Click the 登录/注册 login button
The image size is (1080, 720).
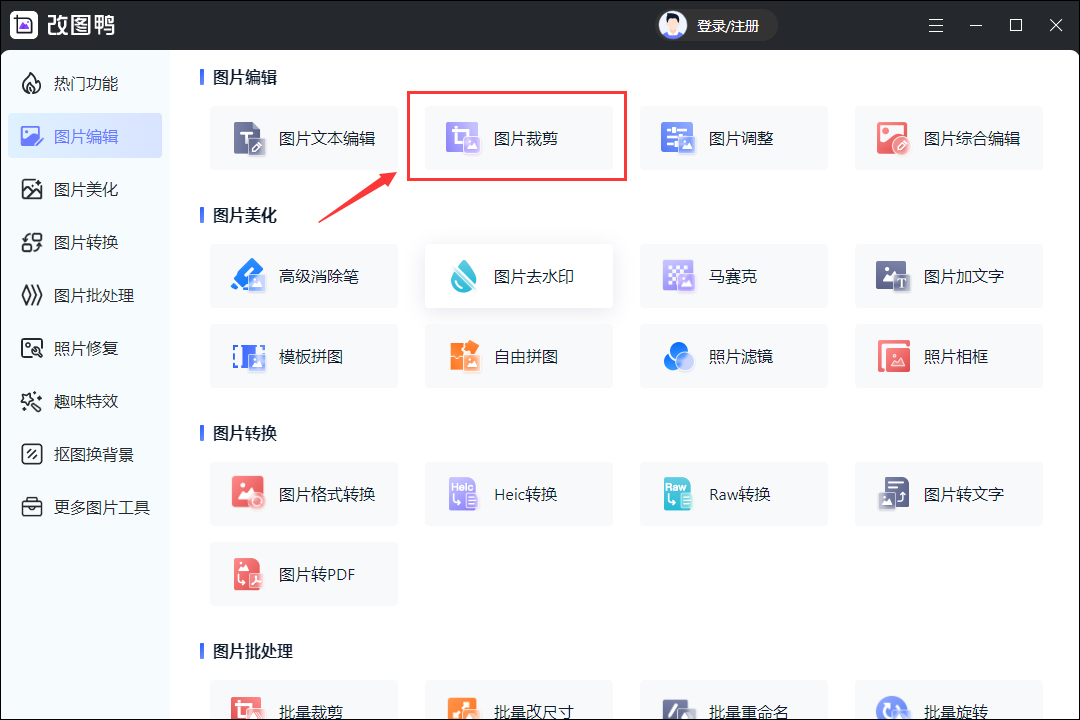click(x=716, y=25)
